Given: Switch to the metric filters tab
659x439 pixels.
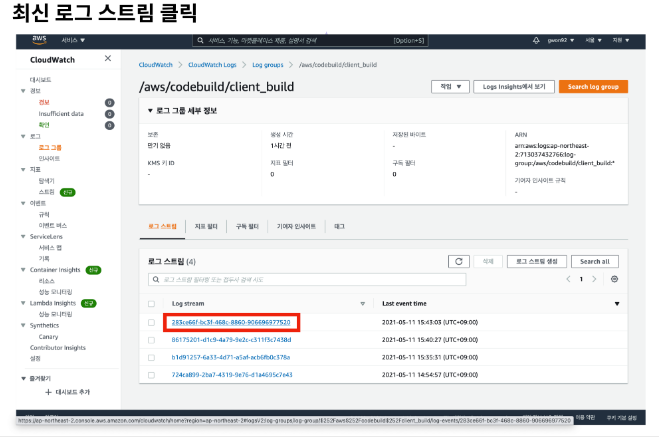Looking at the screenshot, I should pyautogui.click(x=206, y=226).
